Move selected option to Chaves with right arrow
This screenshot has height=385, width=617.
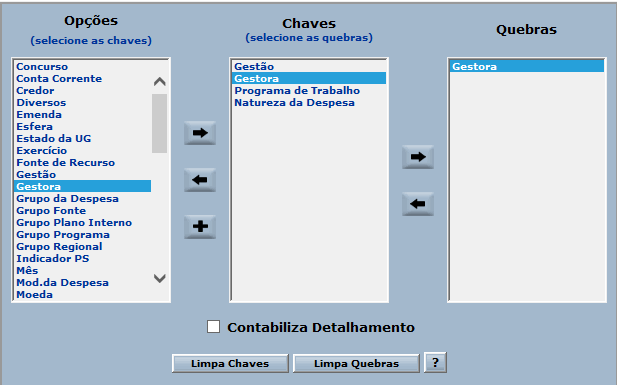point(200,133)
